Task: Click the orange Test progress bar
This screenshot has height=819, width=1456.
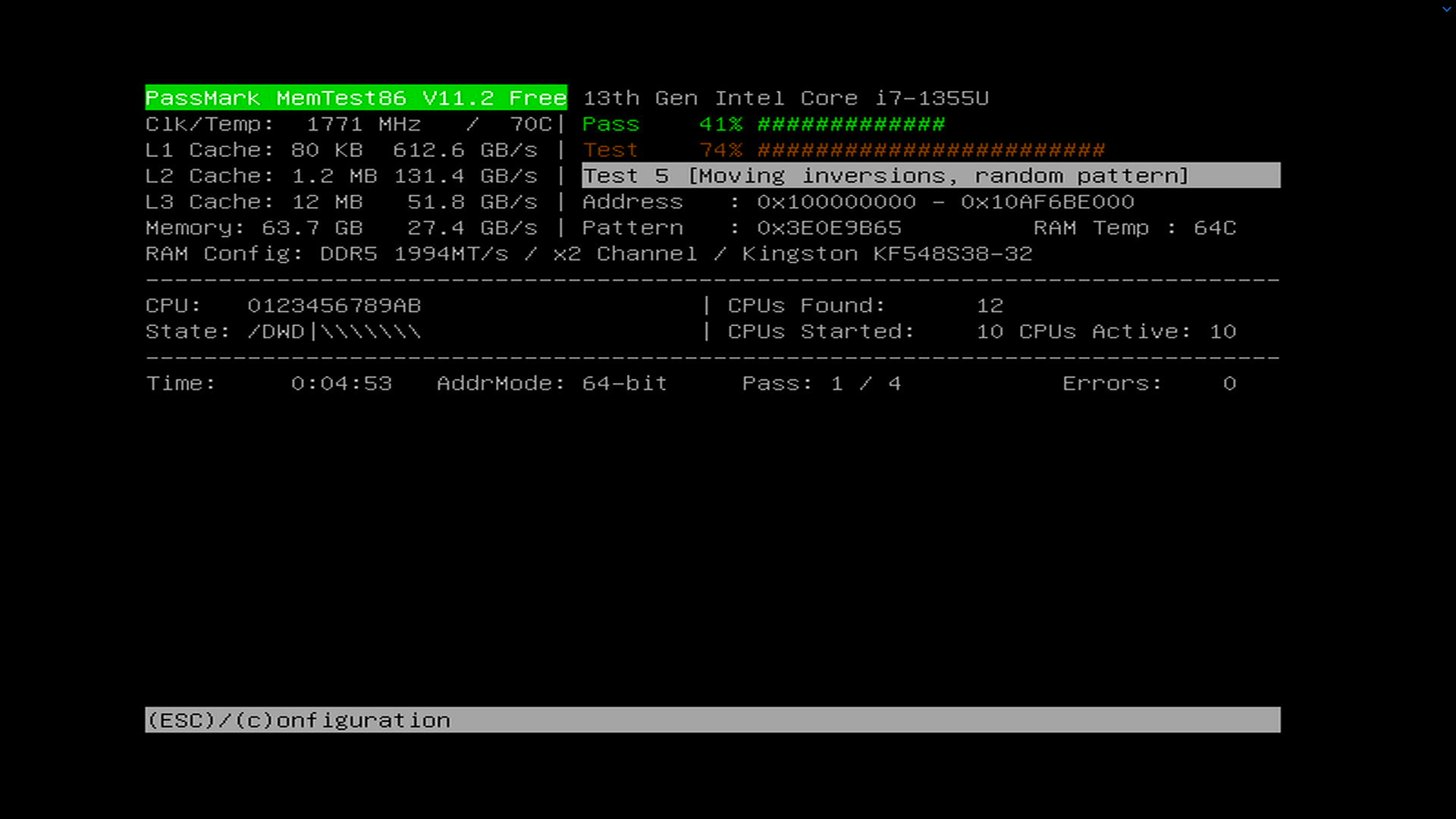Action: point(930,150)
